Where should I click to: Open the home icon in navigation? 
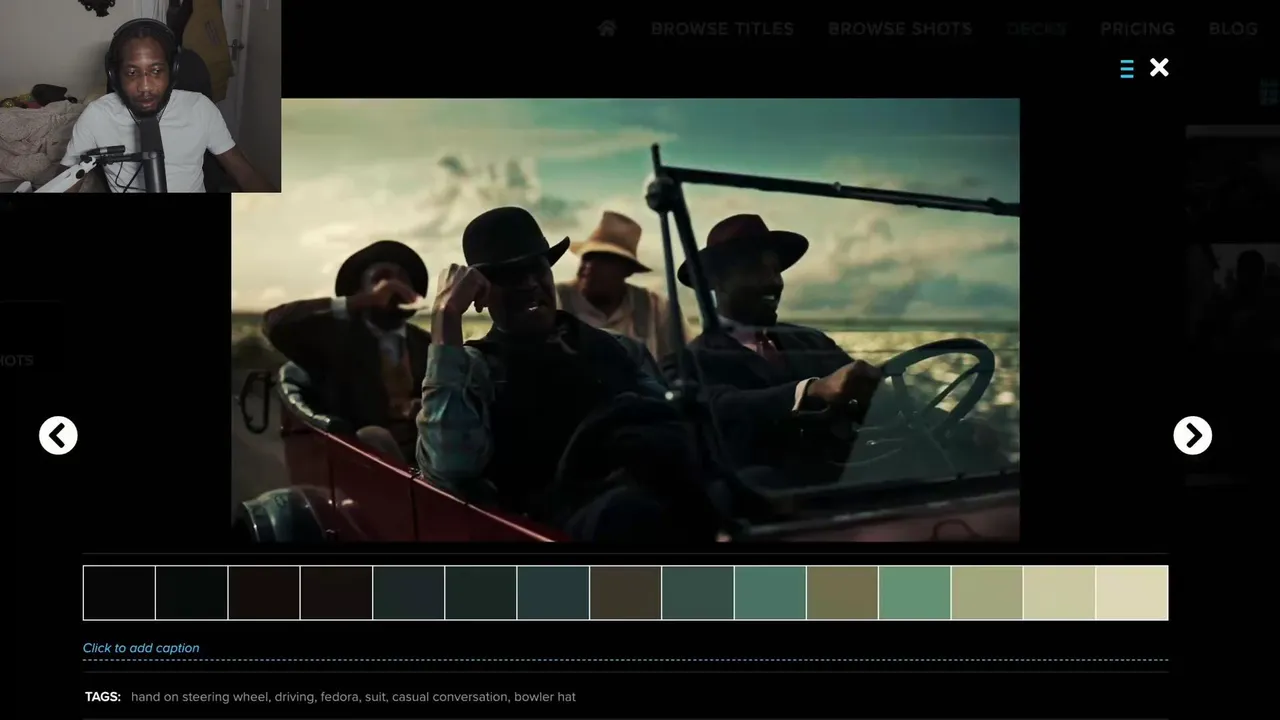(607, 28)
